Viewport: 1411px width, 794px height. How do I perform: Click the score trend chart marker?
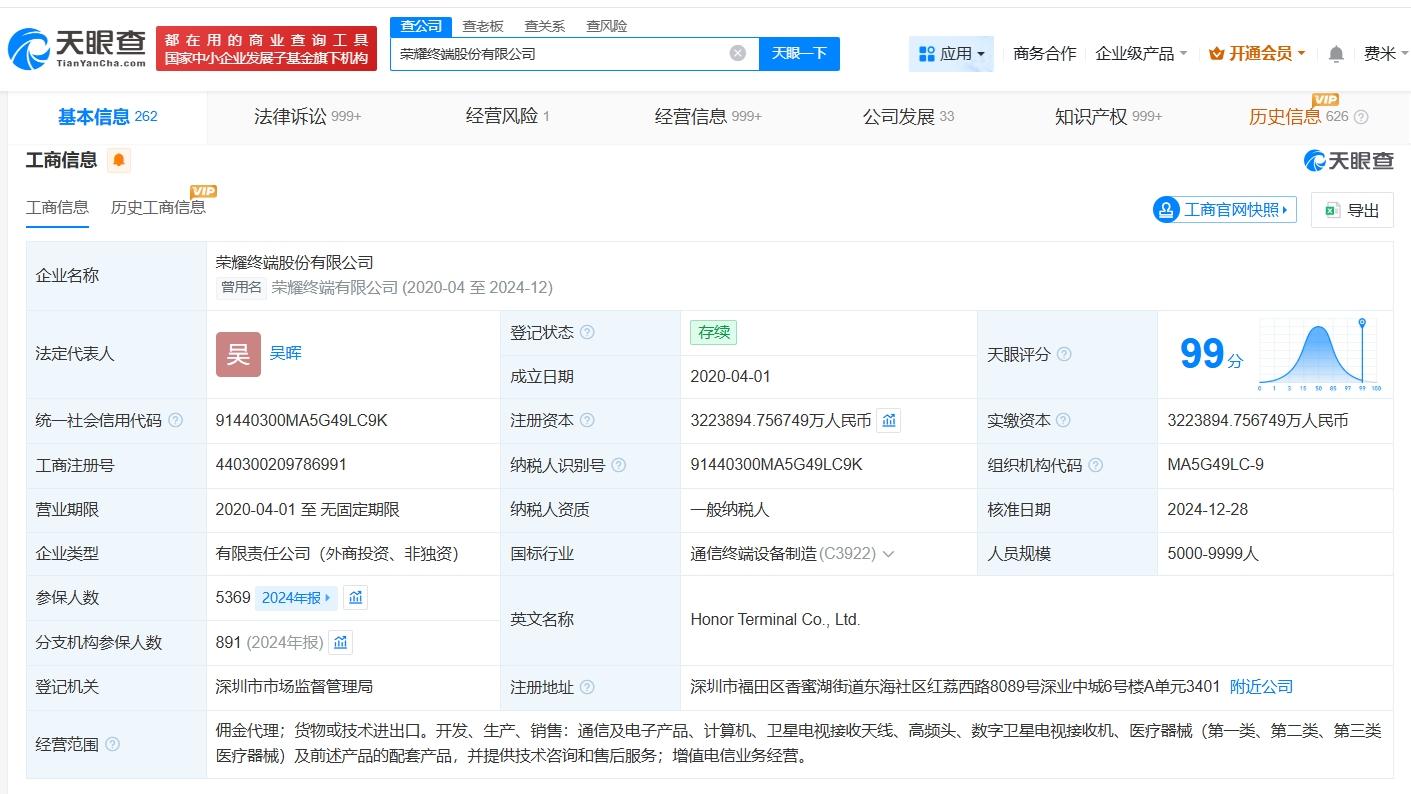point(1361,324)
